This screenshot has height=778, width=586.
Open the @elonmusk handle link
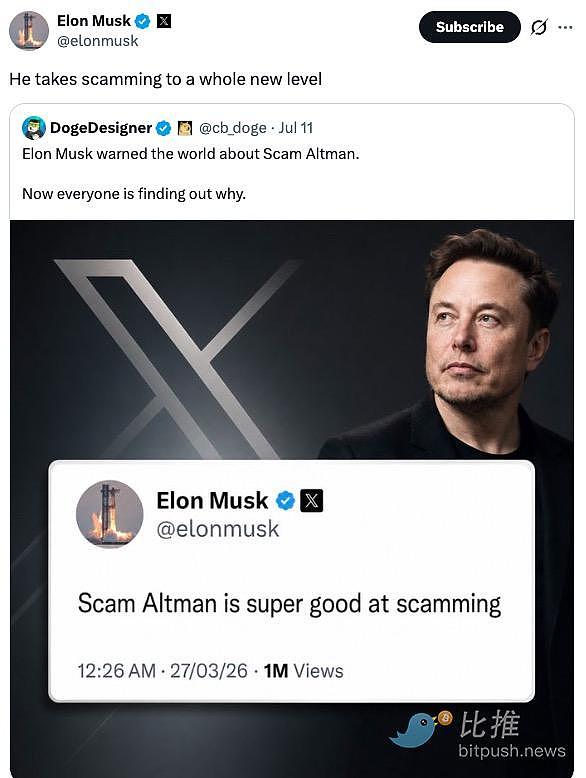(x=97, y=41)
